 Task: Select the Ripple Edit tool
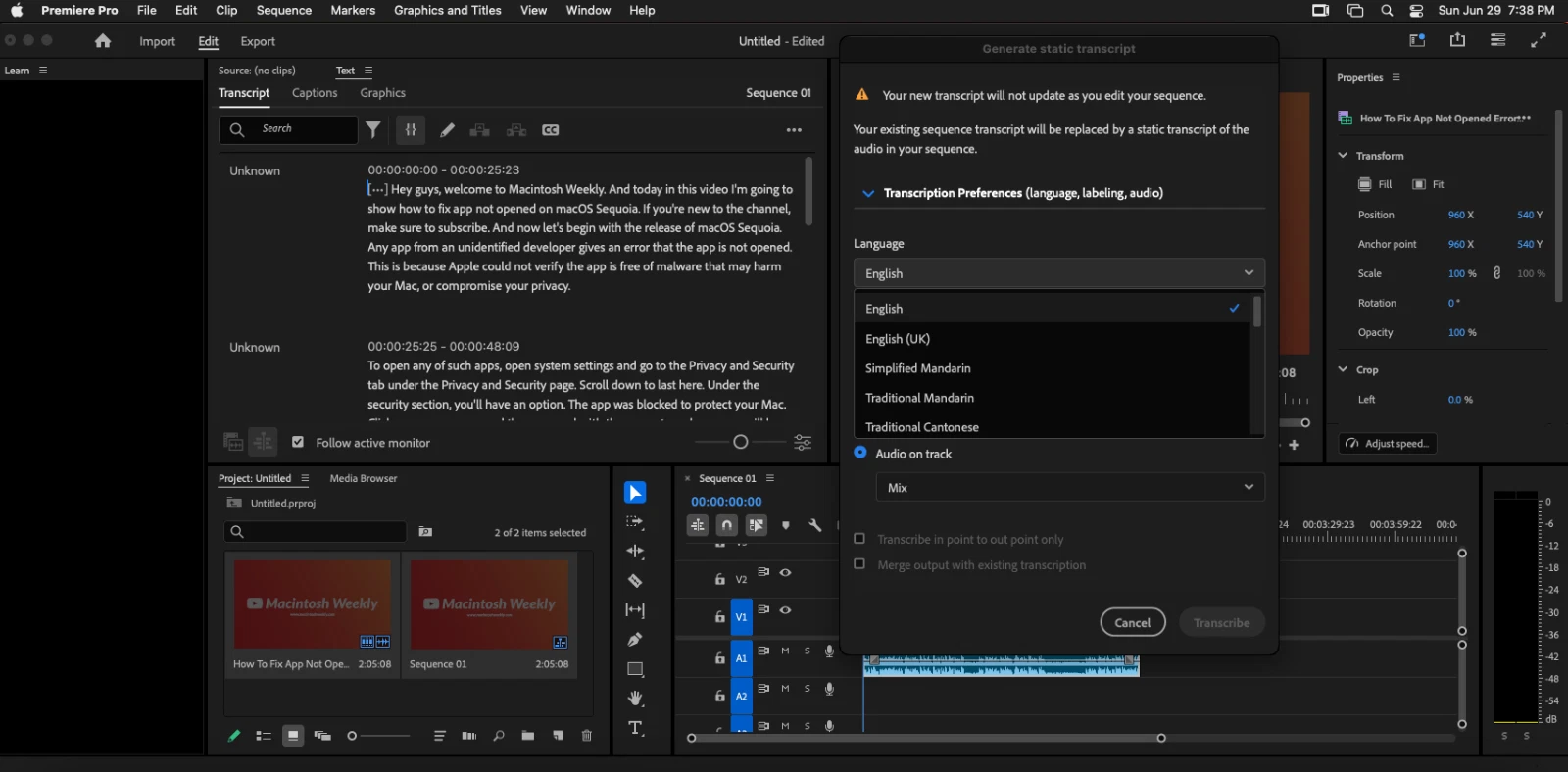click(x=635, y=552)
